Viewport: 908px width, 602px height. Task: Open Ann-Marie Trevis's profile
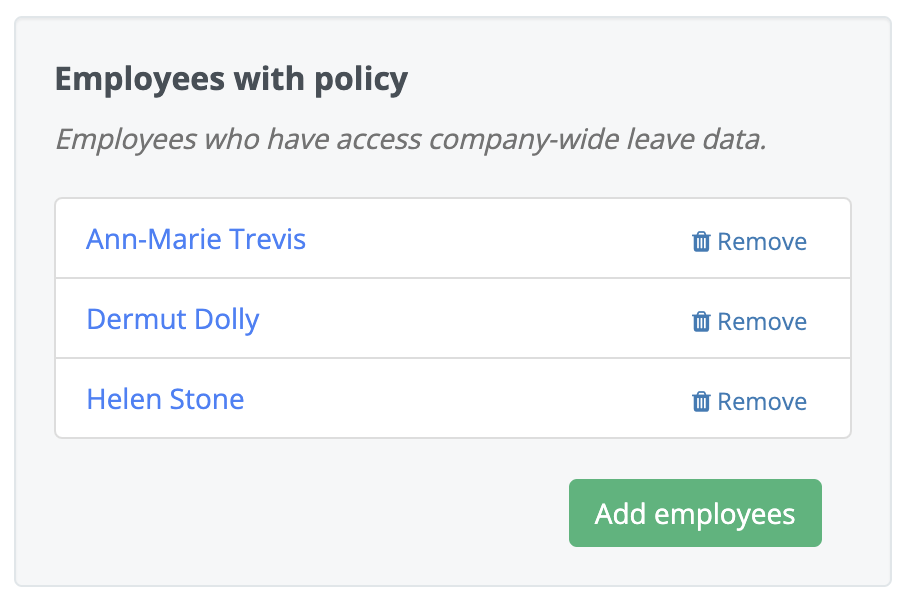tap(195, 239)
